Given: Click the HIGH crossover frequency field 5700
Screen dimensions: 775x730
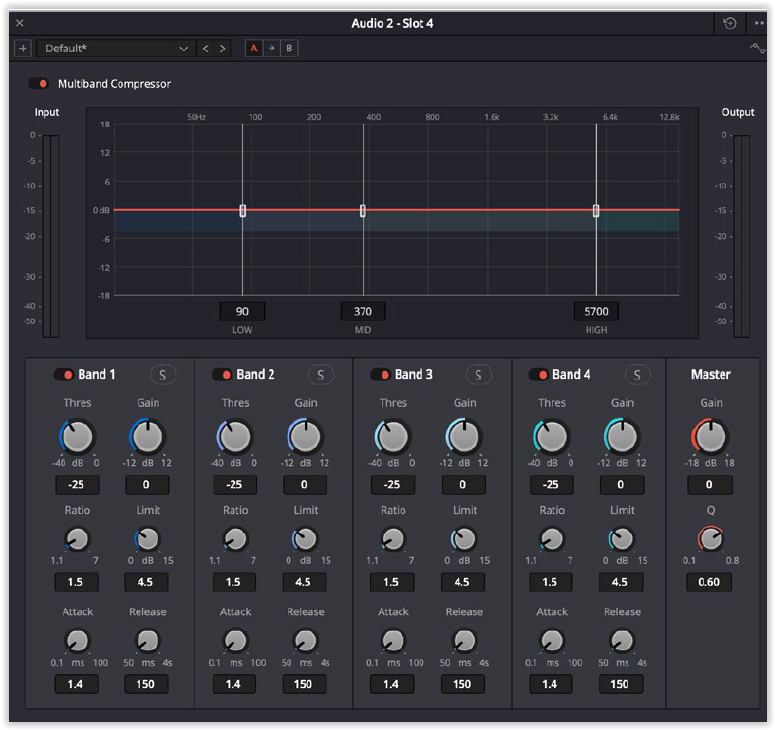Looking at the screenshot, I should point(595,311).
